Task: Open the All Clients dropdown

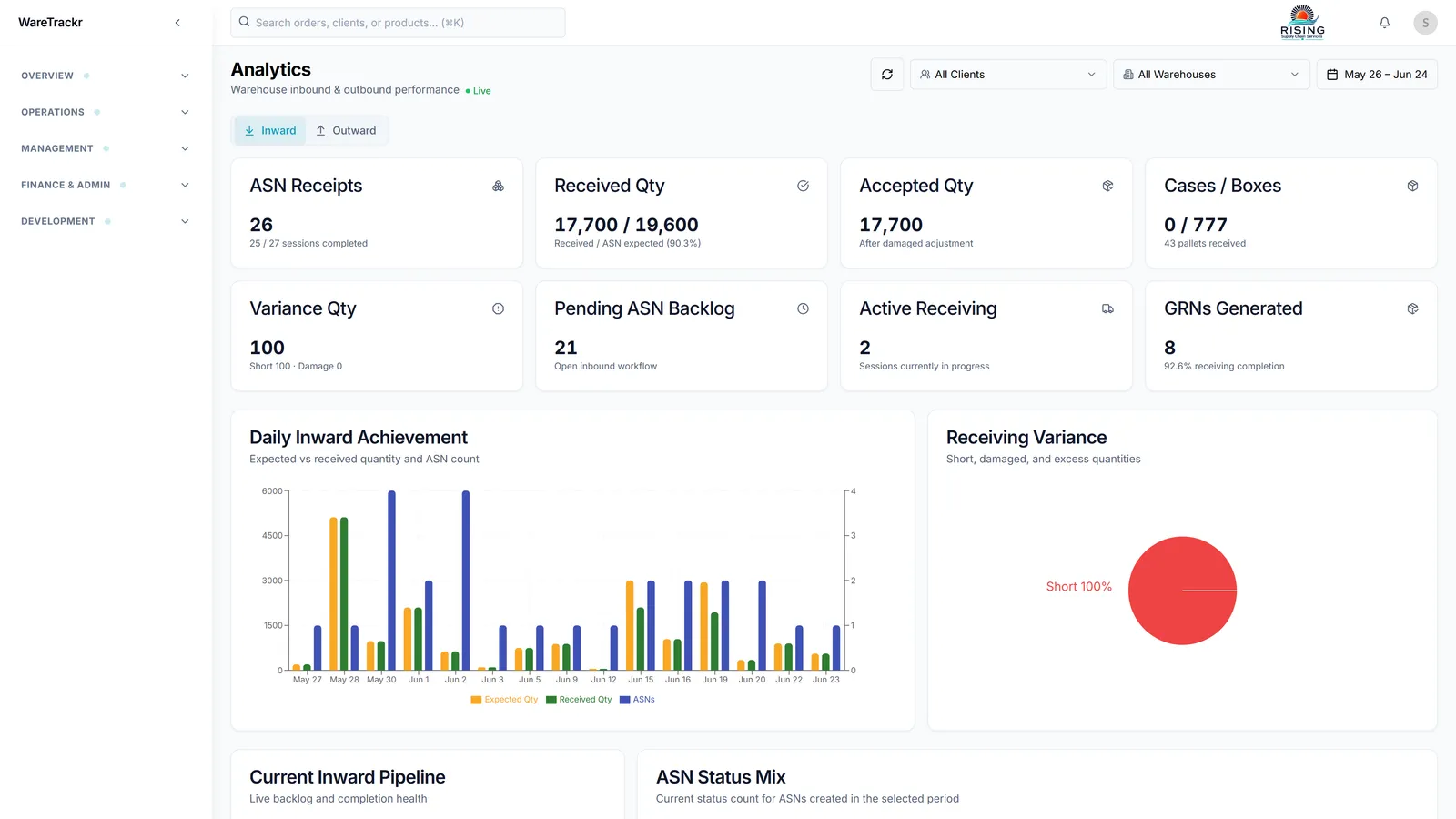Action: click(x=1008, y=75)
